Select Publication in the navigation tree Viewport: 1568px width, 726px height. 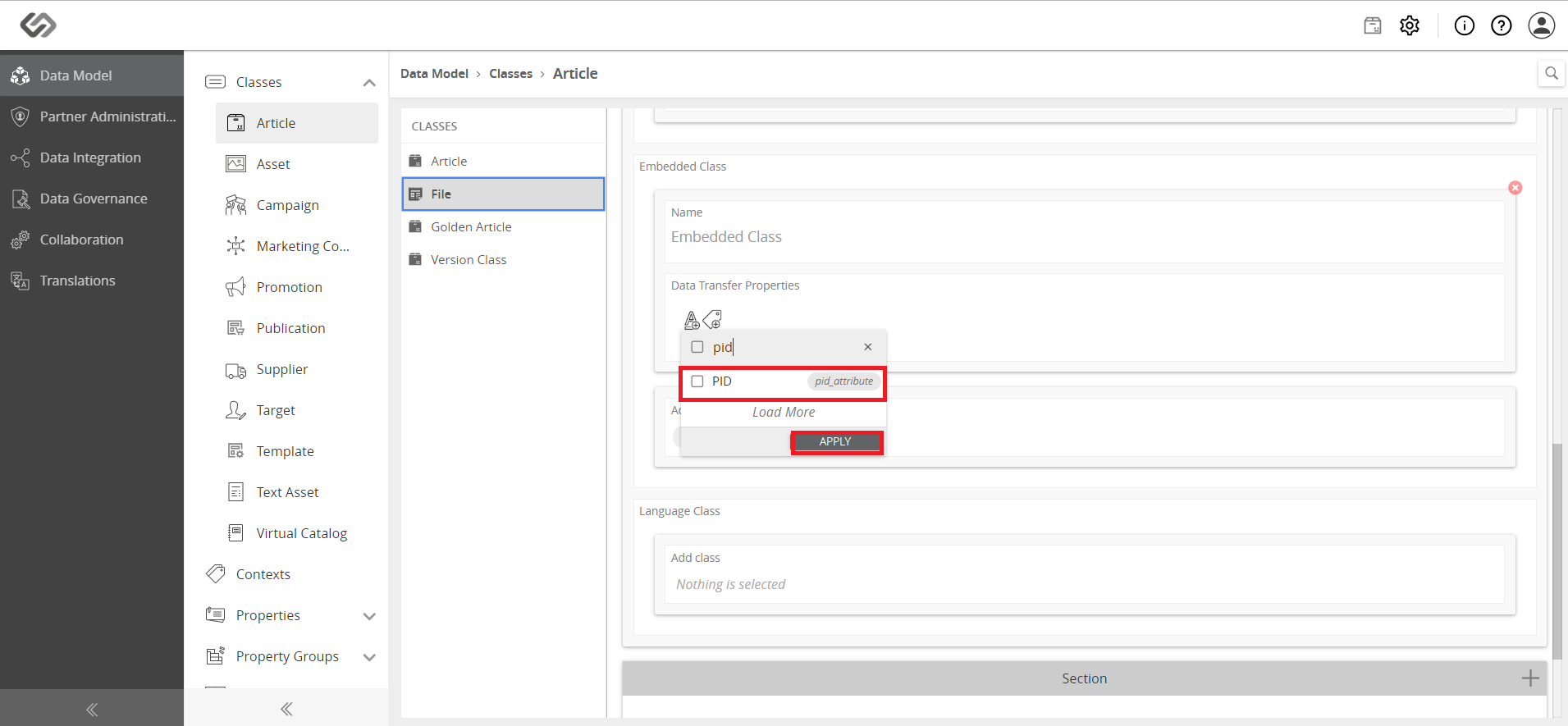tap(297, 328)
